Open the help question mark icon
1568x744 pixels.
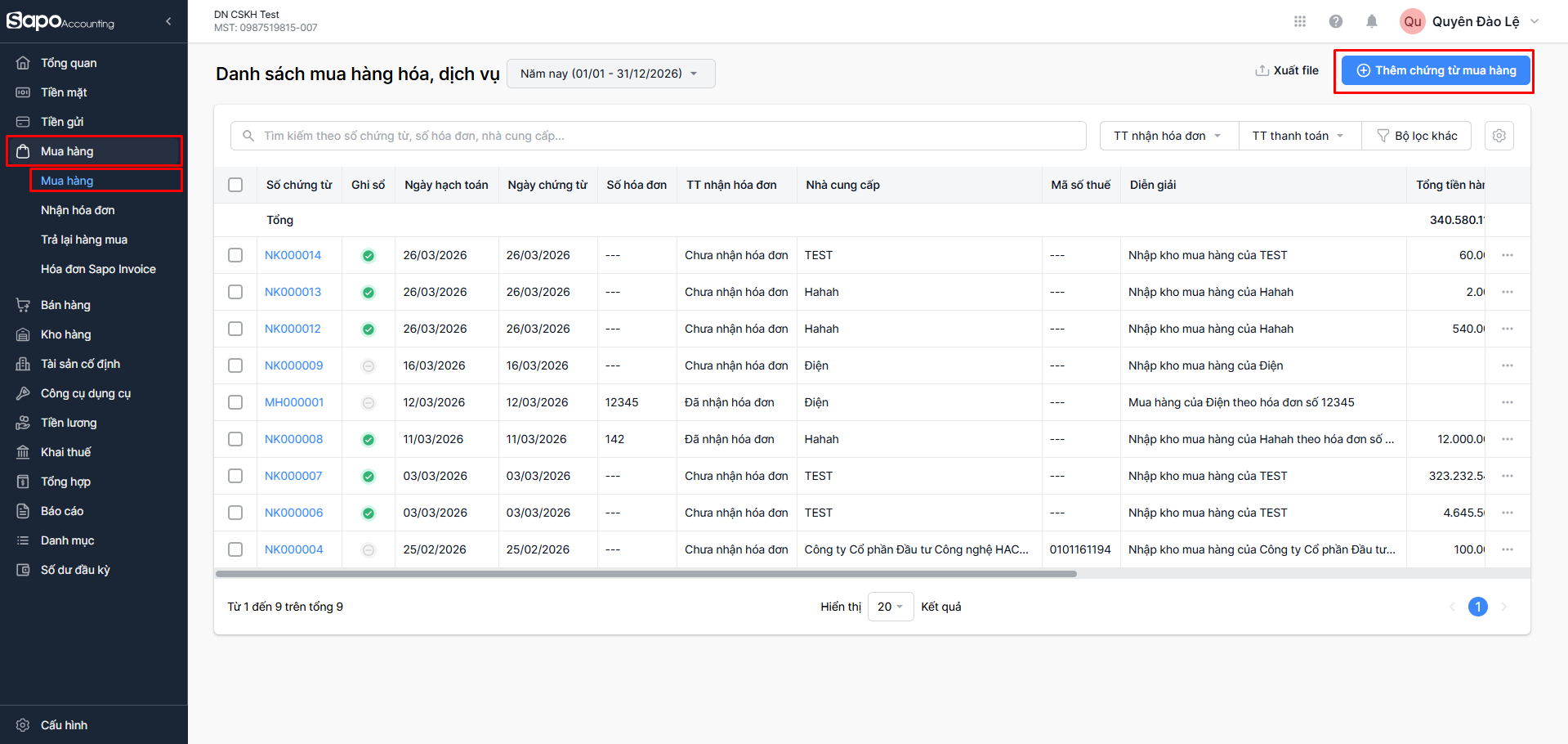click(x=1336, y=21)
